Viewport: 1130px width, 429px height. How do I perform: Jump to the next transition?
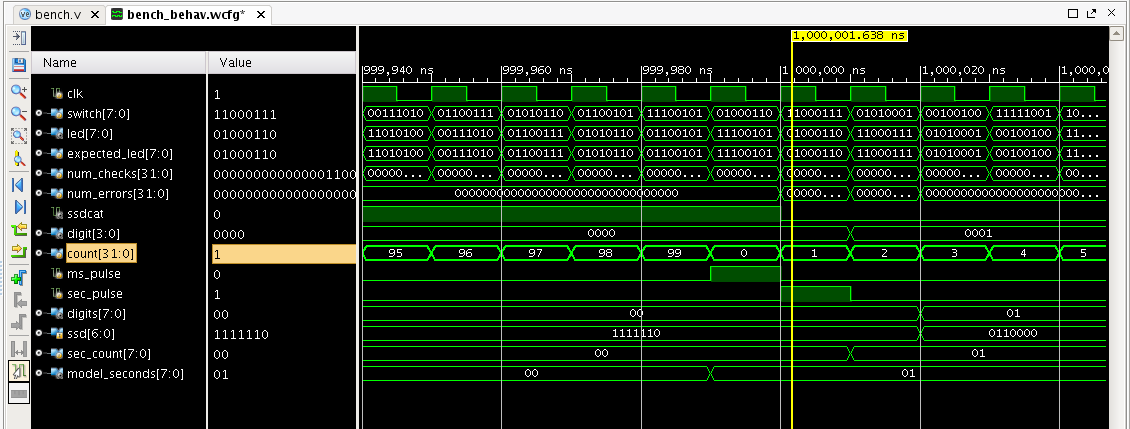tap(19, 252)
